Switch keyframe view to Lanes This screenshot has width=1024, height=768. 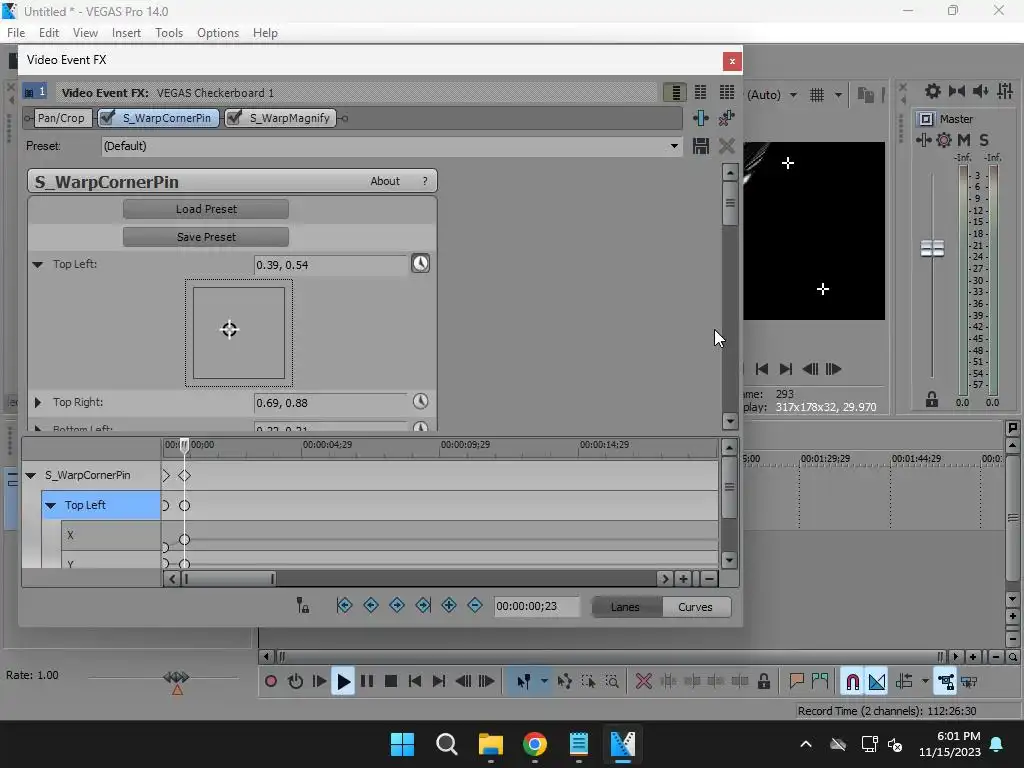(x=626, y=607)
